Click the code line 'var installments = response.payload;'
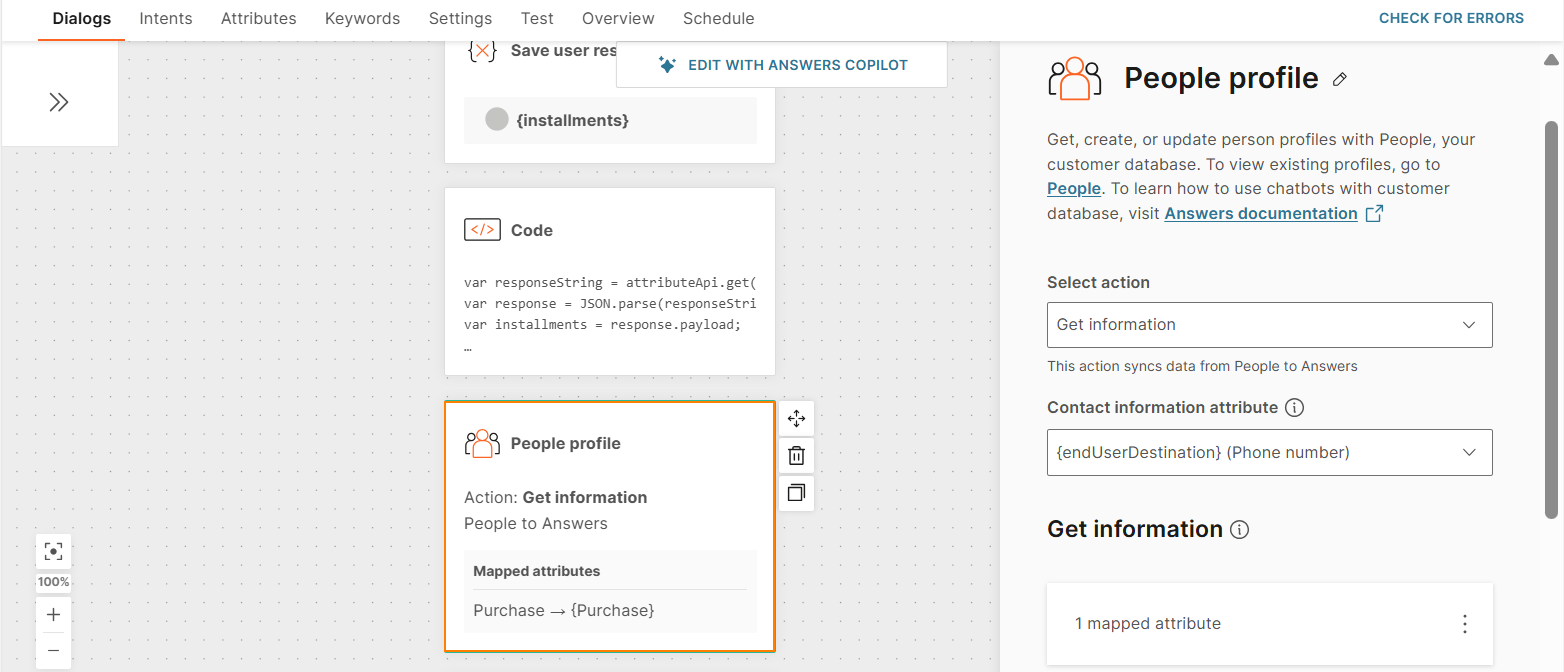Viewport: 1564px width, 672px height. 603,325
